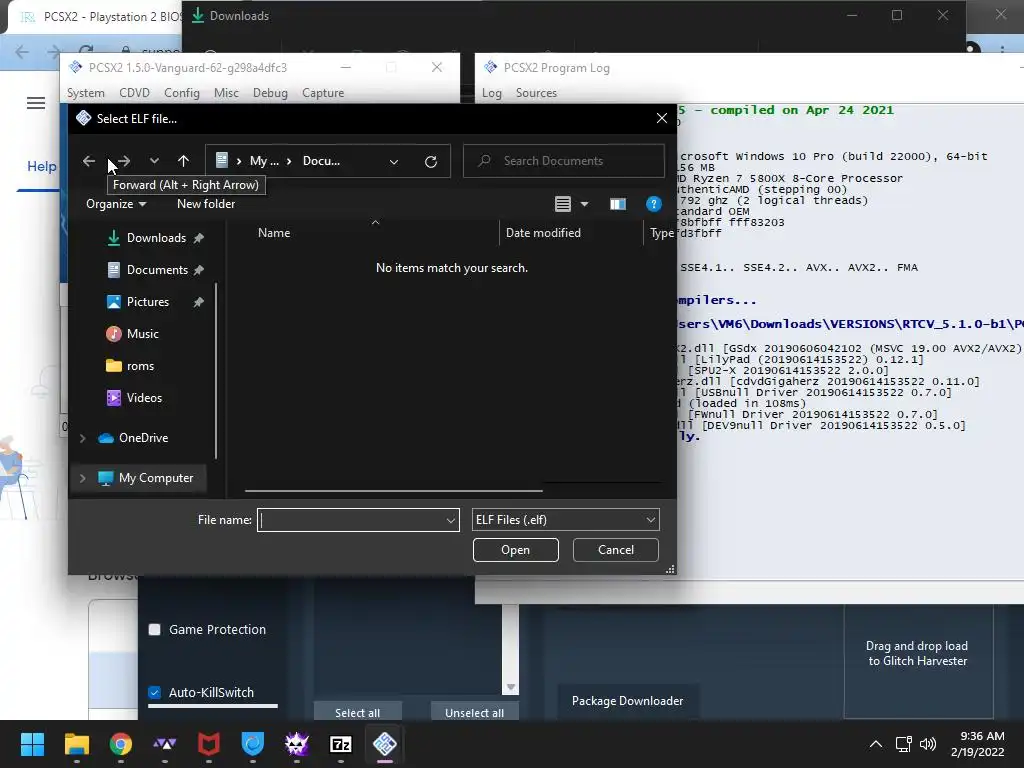
Task: Open the PCSX2 Misc menu
Action: (x=226, y=93)
